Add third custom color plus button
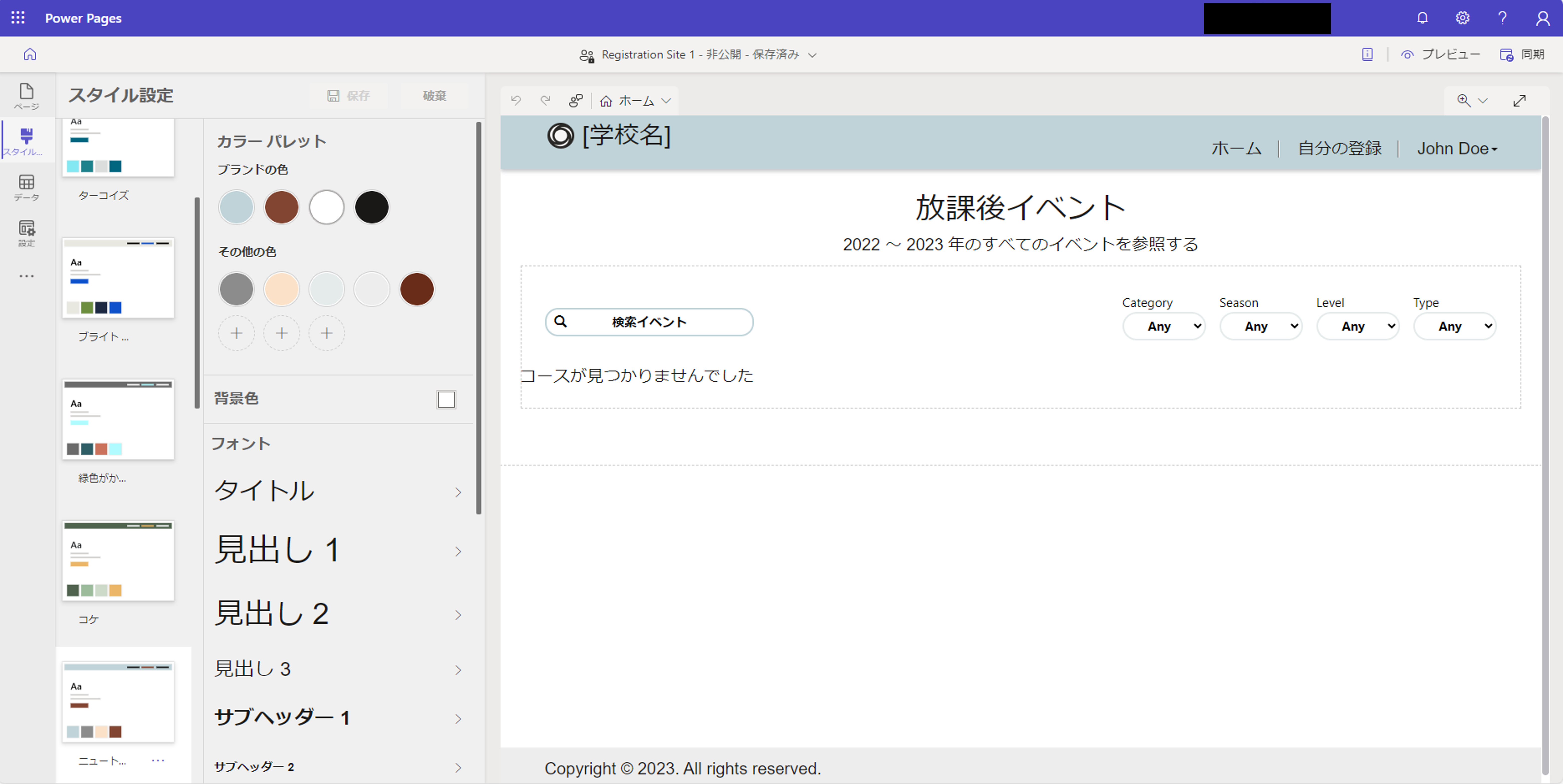1563x784 pixels. click(x=326, y=333)
